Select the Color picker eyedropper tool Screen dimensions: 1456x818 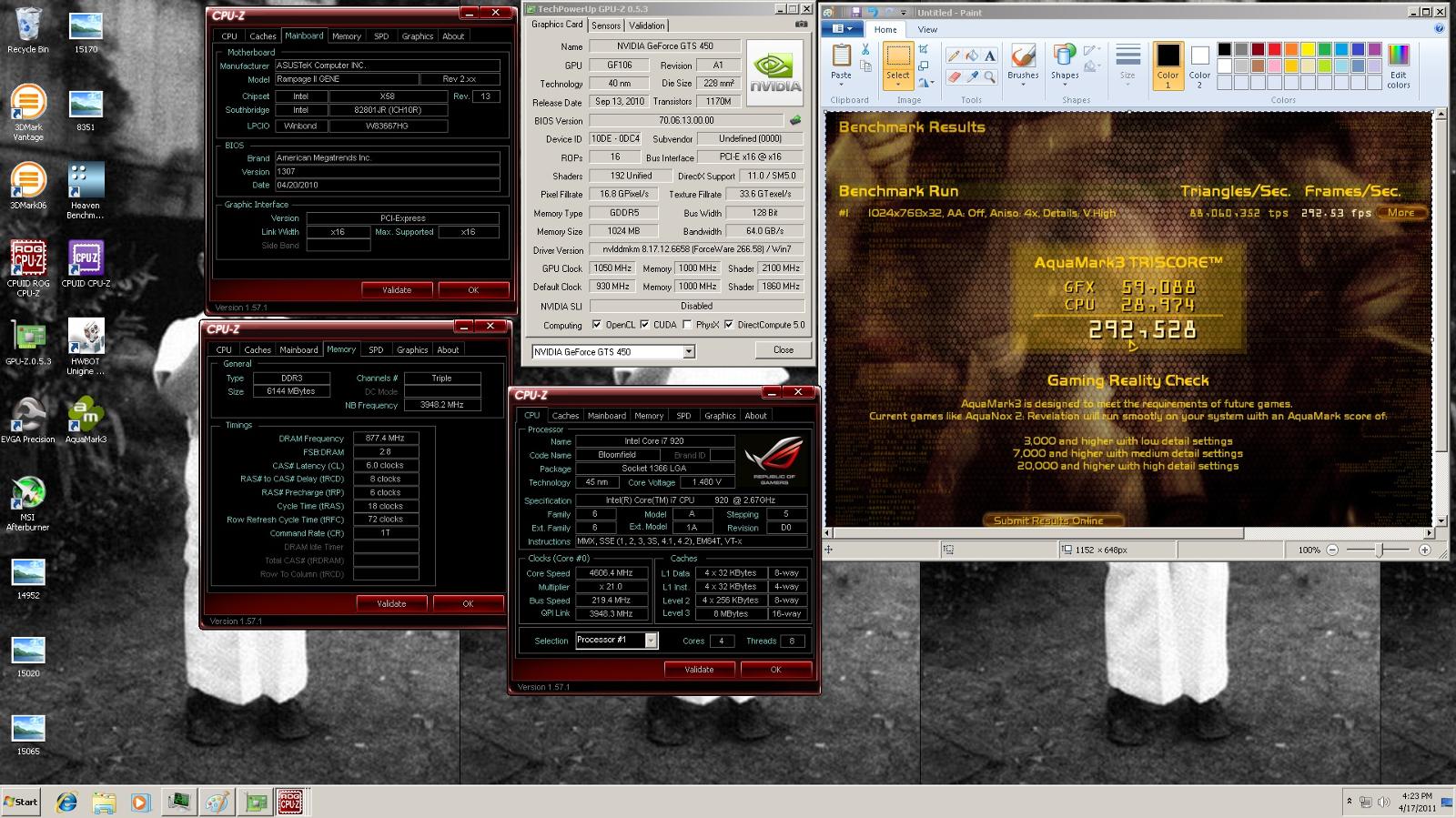(x=971, y=77)
